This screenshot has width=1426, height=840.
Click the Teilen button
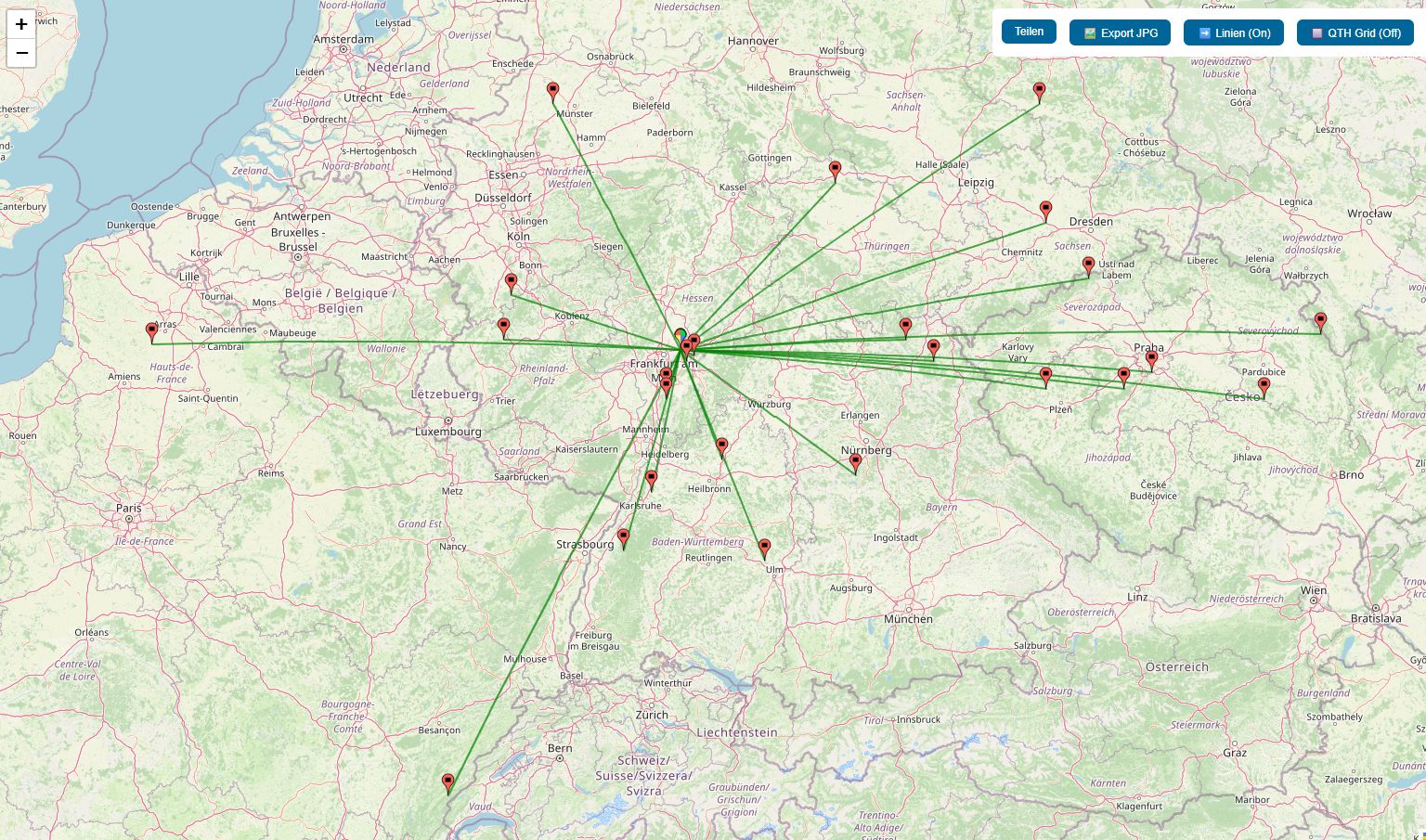pyautogui.click(x=1029, y=32)
